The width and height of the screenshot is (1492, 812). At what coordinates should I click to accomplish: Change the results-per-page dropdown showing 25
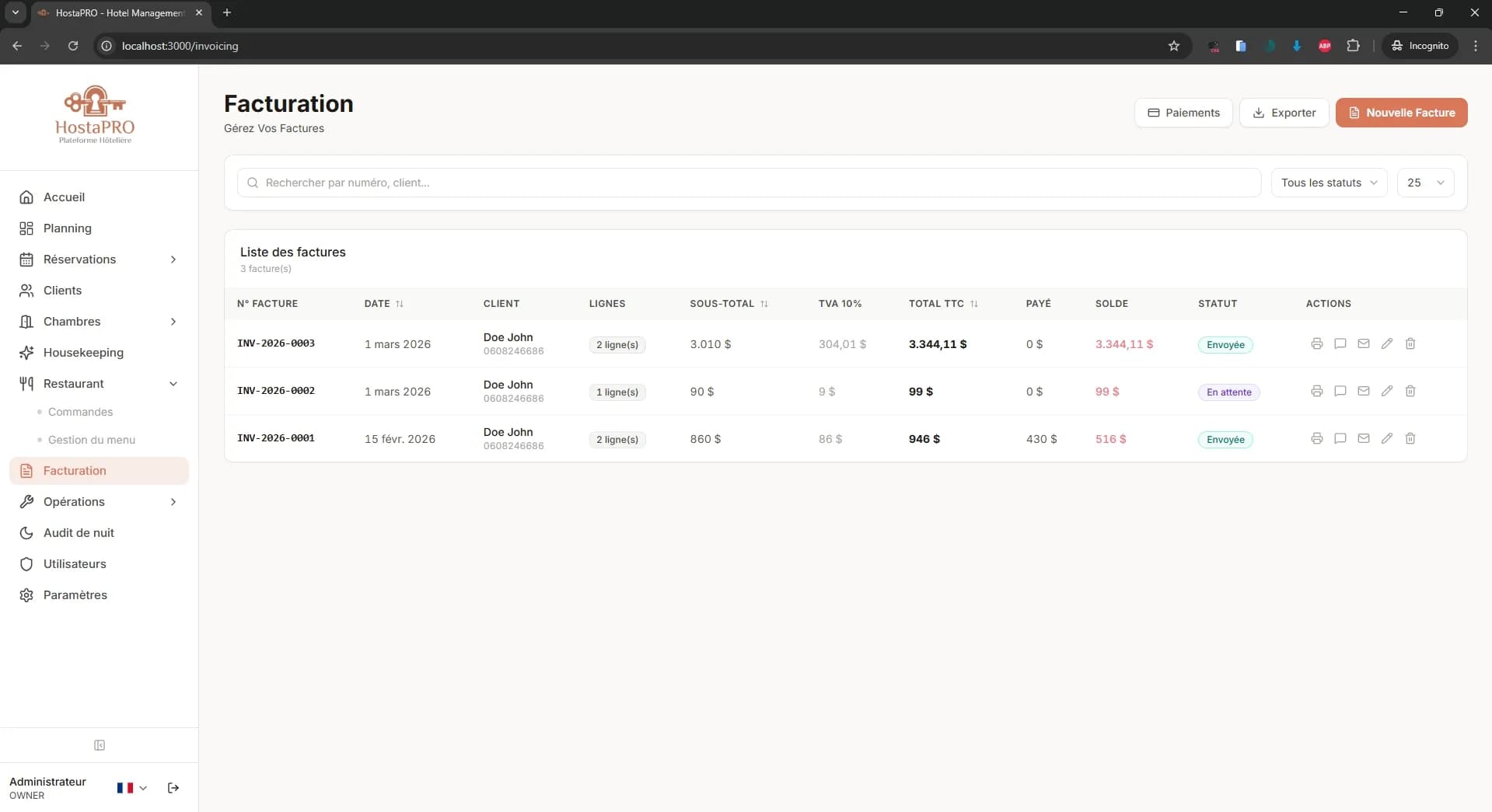click(x=1426, y=183)
